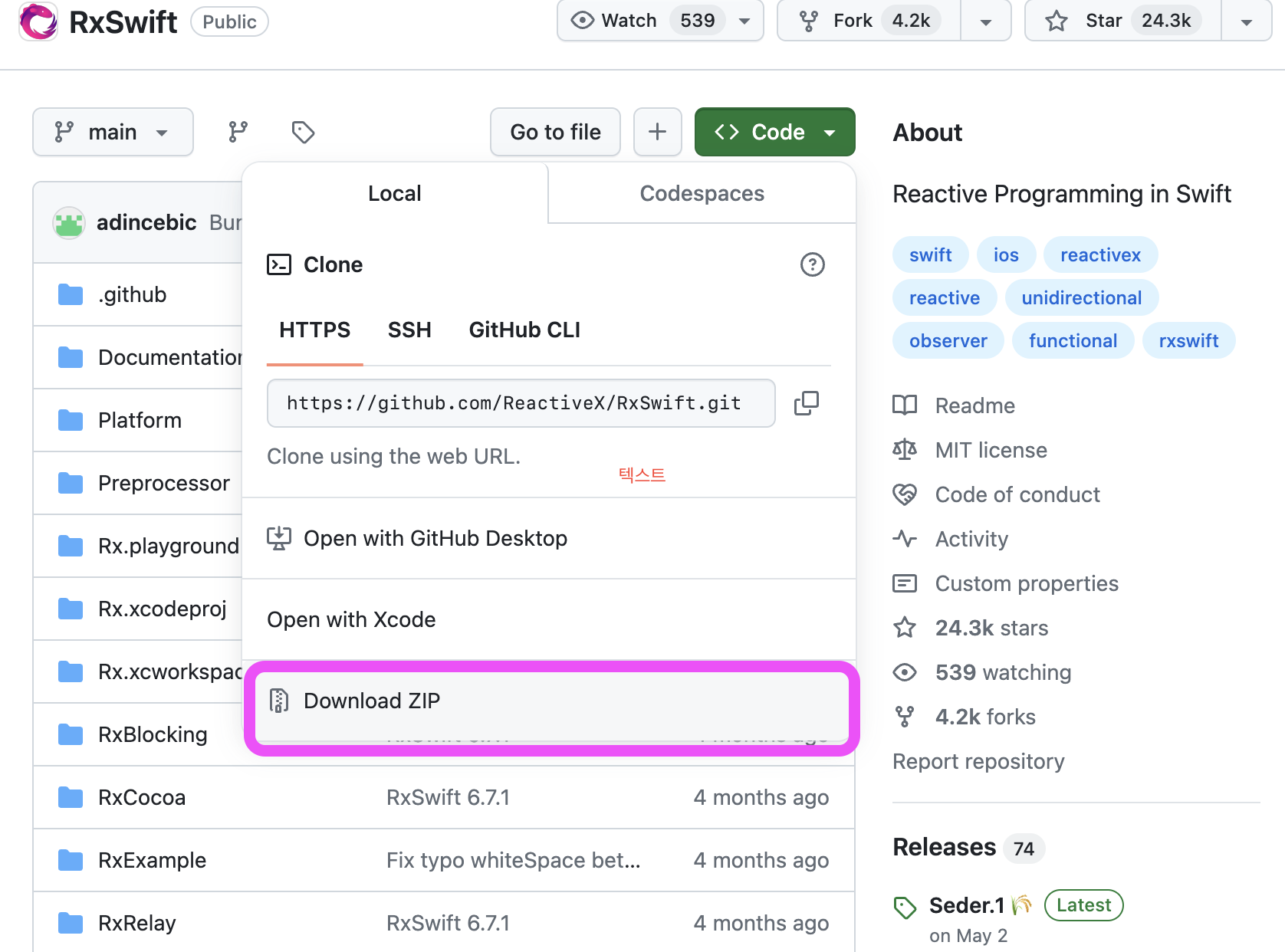The height and width of the screenshot is (952, 1285).
Task: Expand the Star lists dropdown arrow
Action: point(1247,21)
